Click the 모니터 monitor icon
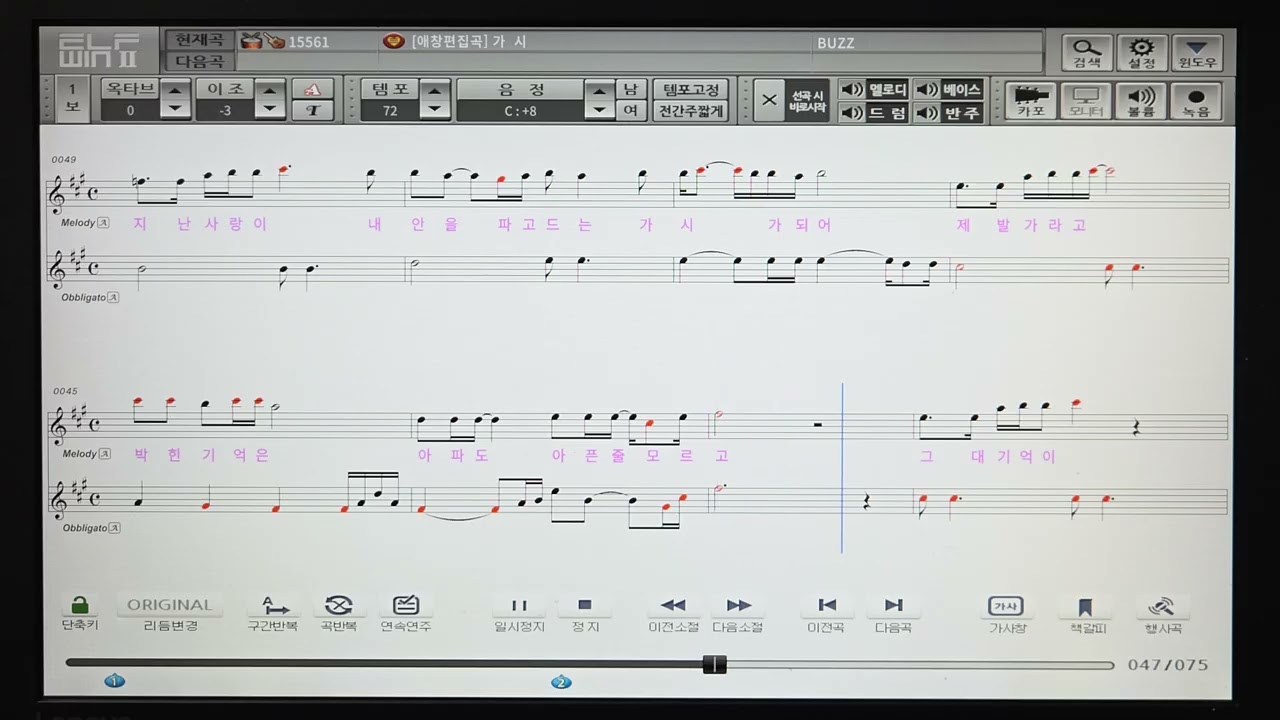This screenshot has height=720, width=1280. (1086, 101)
